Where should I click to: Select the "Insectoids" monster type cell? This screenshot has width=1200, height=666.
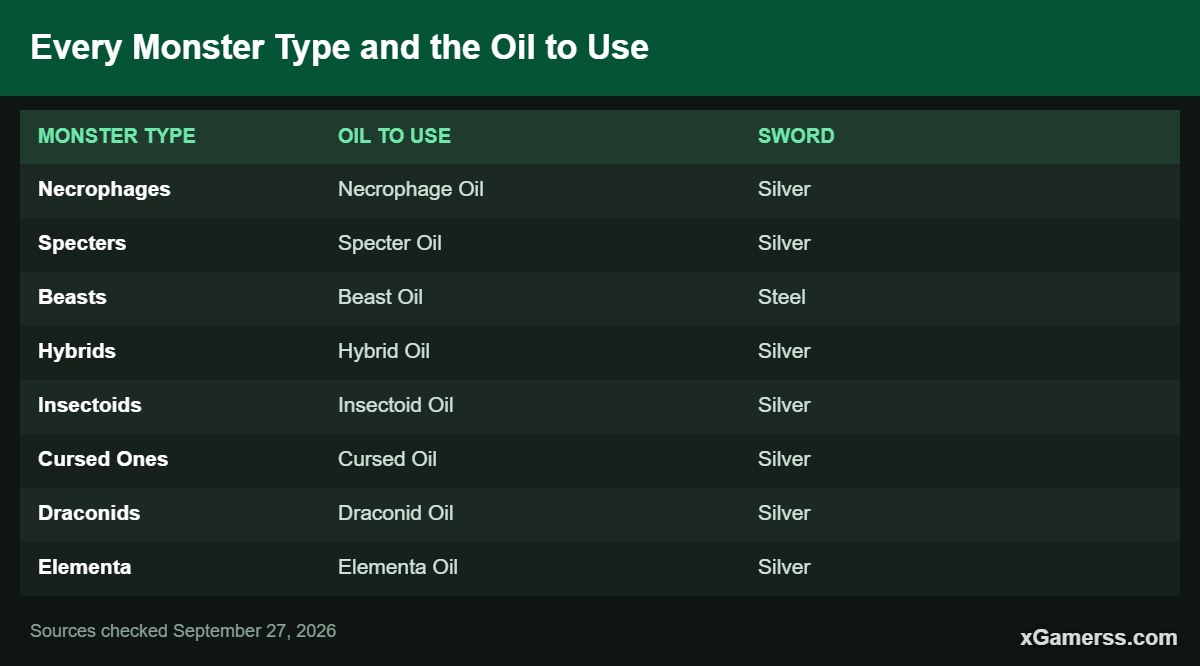click(90, 405)
